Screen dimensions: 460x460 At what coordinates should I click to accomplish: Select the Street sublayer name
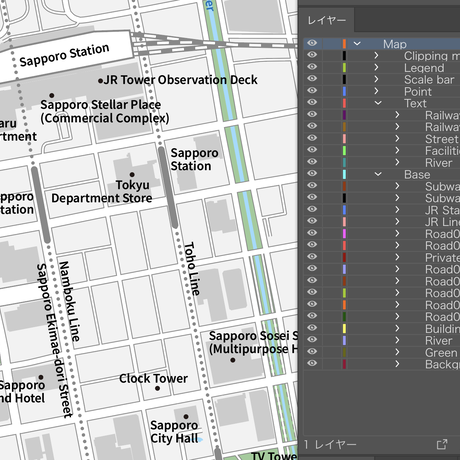(442, 139)
